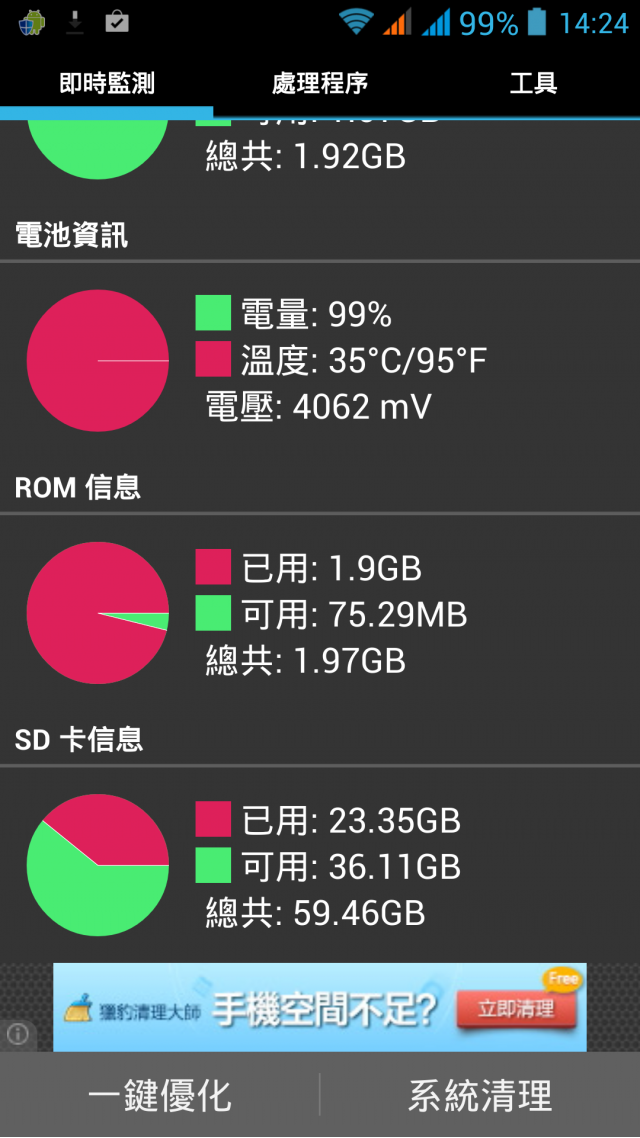Image resolution: width=640 pixels, height=1138 pixels.
Task: Tap the 一鍵優化 button
Action: pos(160,1094)
